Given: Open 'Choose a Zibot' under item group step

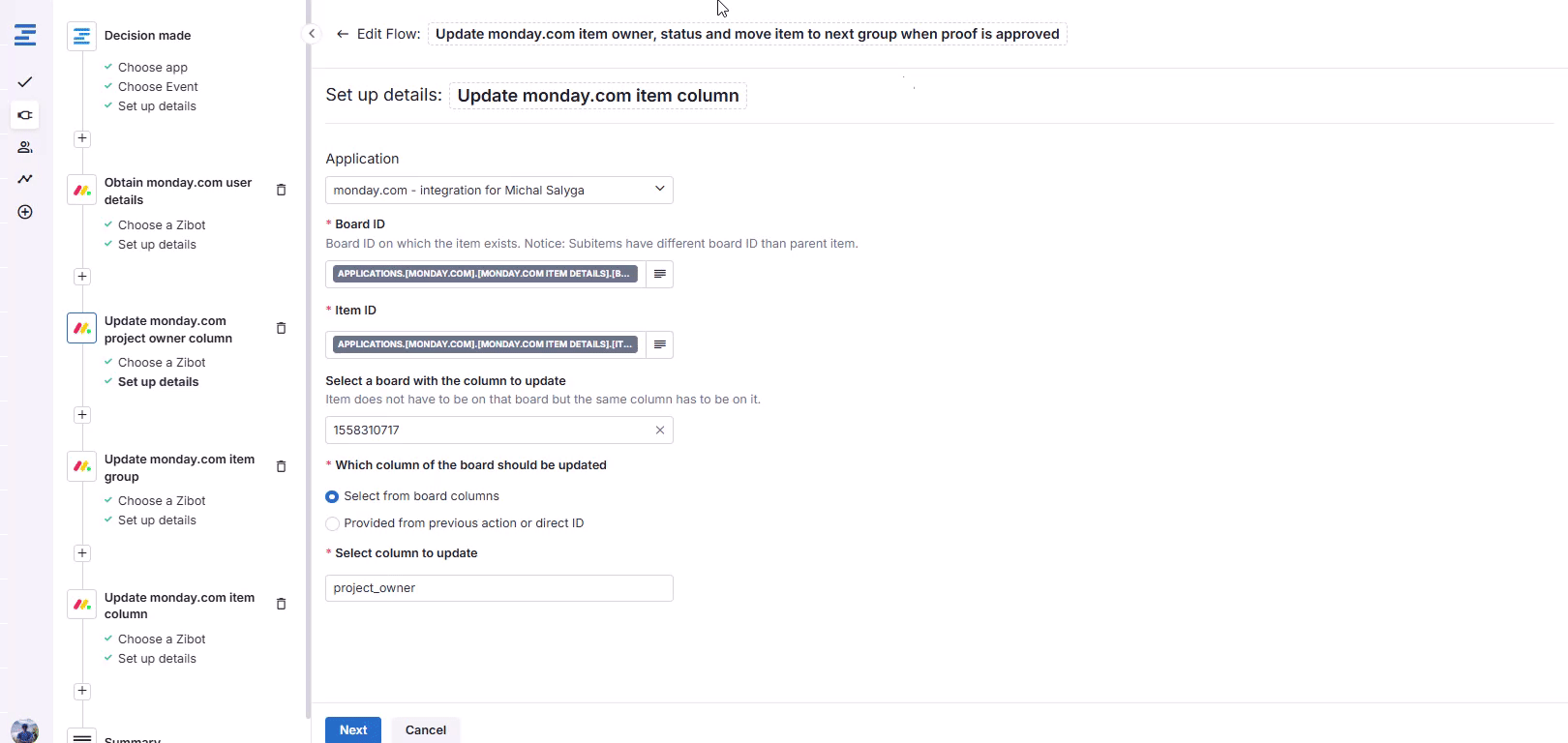Looking at the screenshot, I should (162, 501).
